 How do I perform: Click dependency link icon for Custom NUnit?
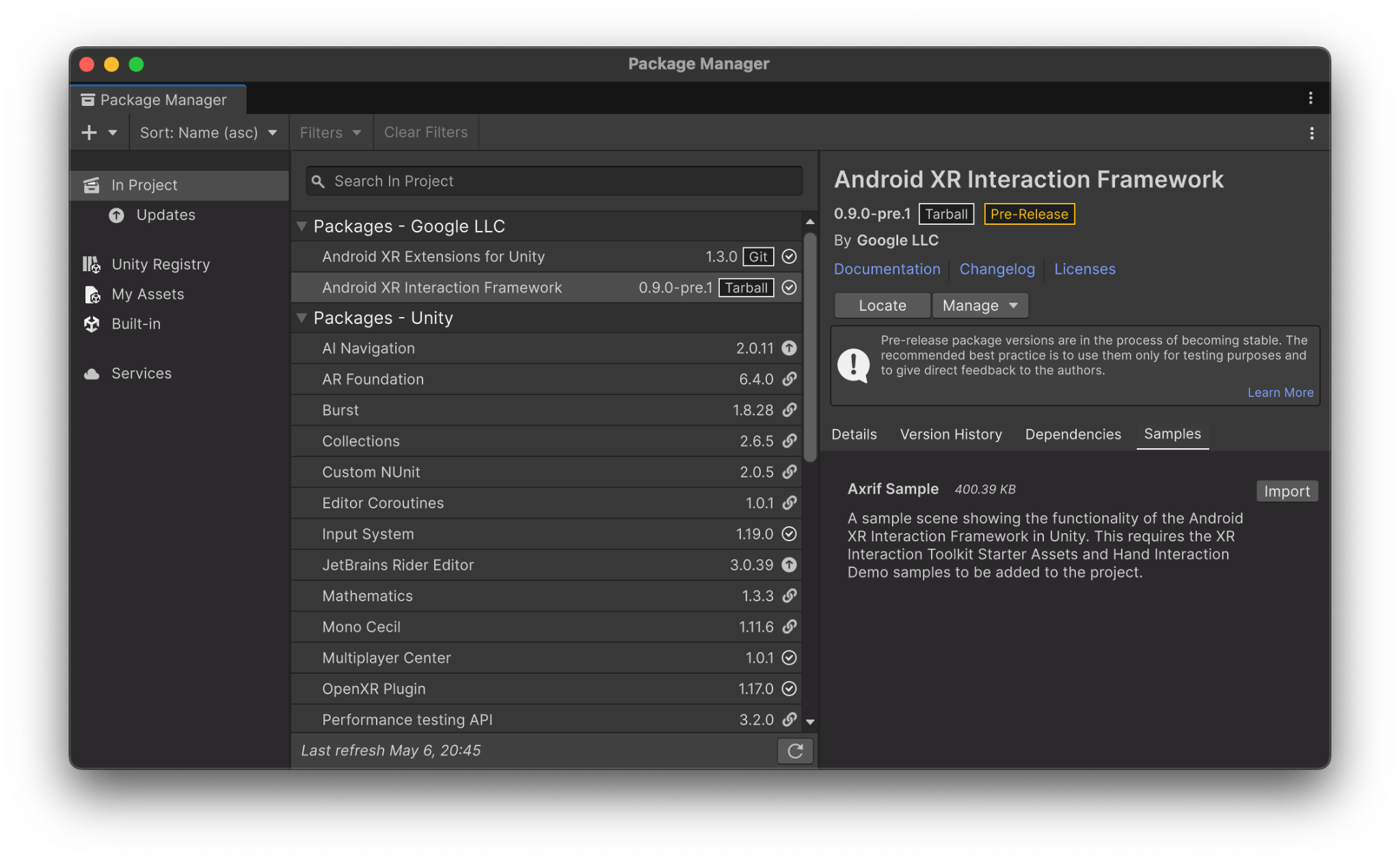[x=789, y=472]
